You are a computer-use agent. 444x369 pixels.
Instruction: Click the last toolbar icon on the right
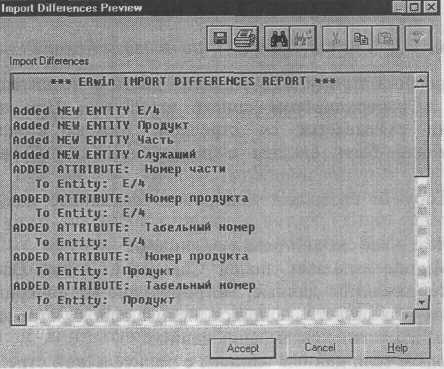pyautogui.click(x=418, y=38)
